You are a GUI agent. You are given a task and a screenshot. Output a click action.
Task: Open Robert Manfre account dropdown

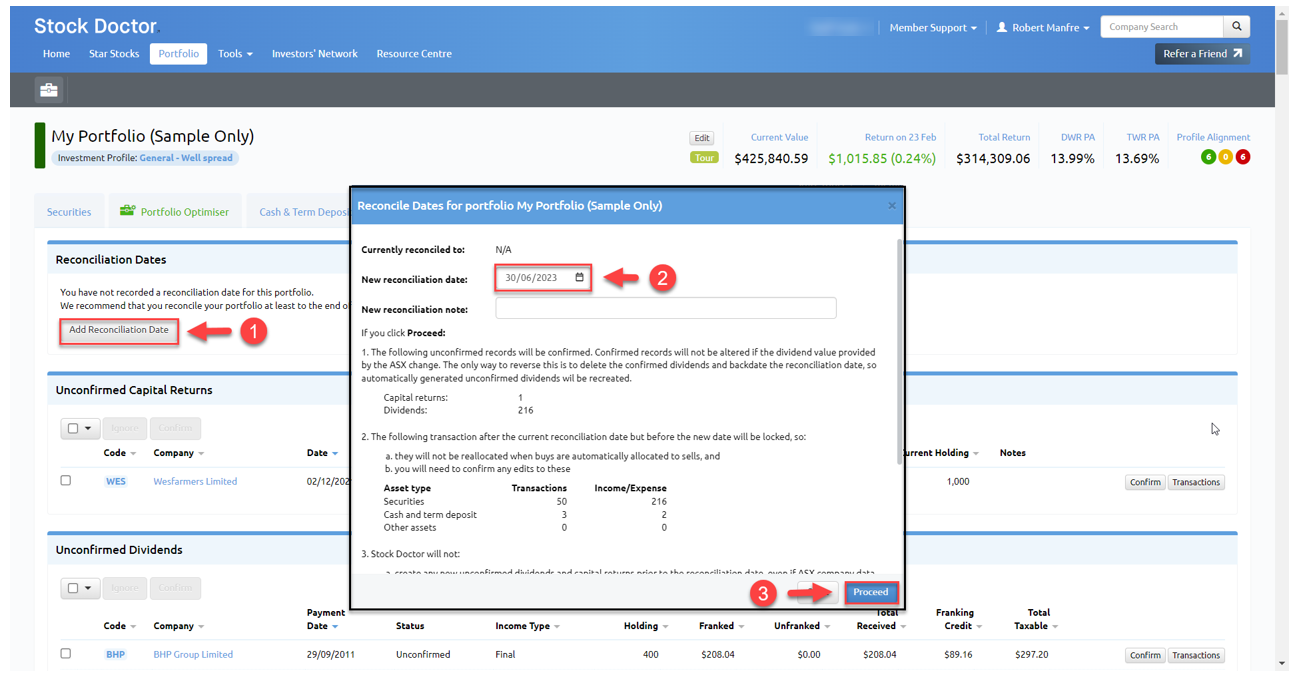click(x=1043, y=28)
